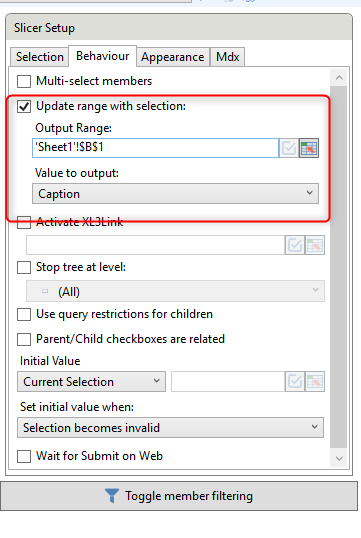Open the Stop tree at level (All) dropdown

175,291
